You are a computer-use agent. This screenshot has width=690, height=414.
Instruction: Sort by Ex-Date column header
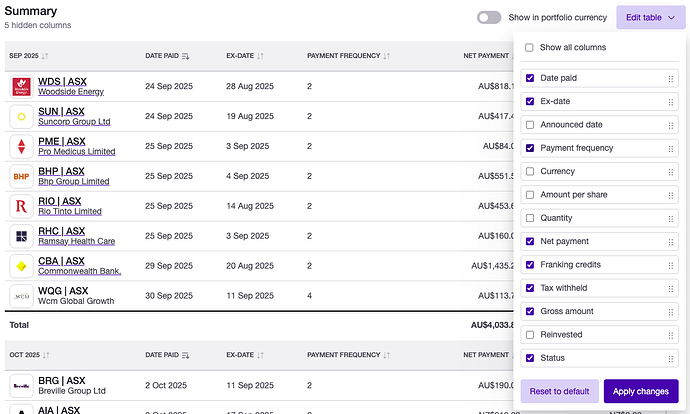244,56
